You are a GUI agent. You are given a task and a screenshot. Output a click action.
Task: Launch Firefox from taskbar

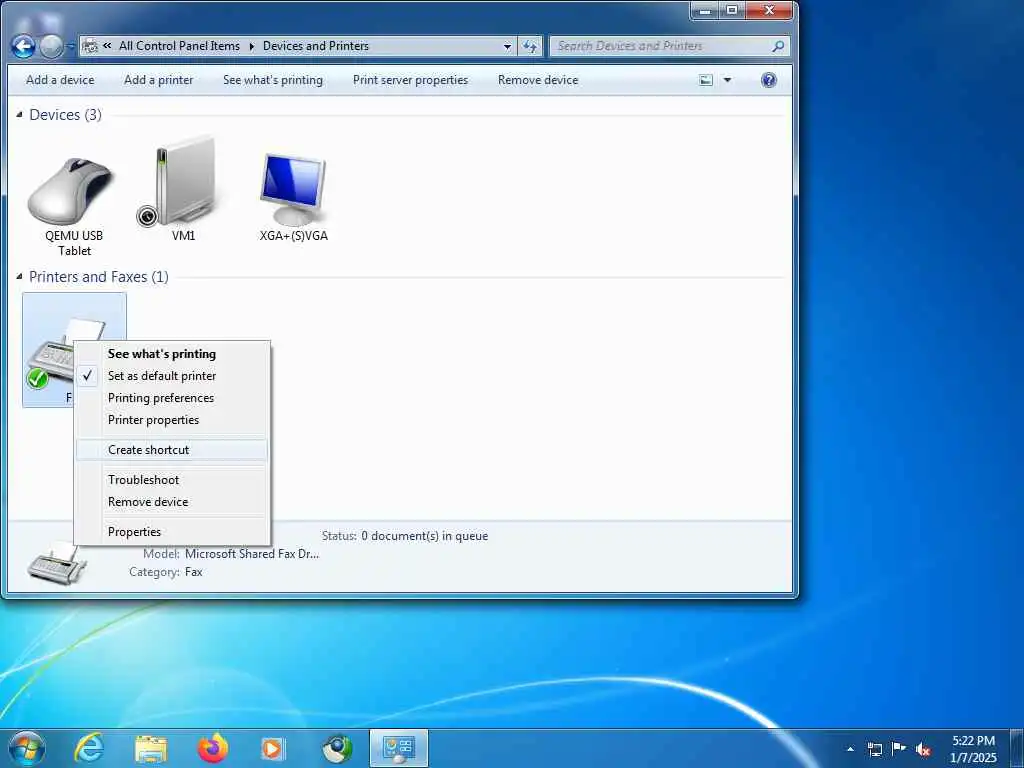[x=213, y=748]
